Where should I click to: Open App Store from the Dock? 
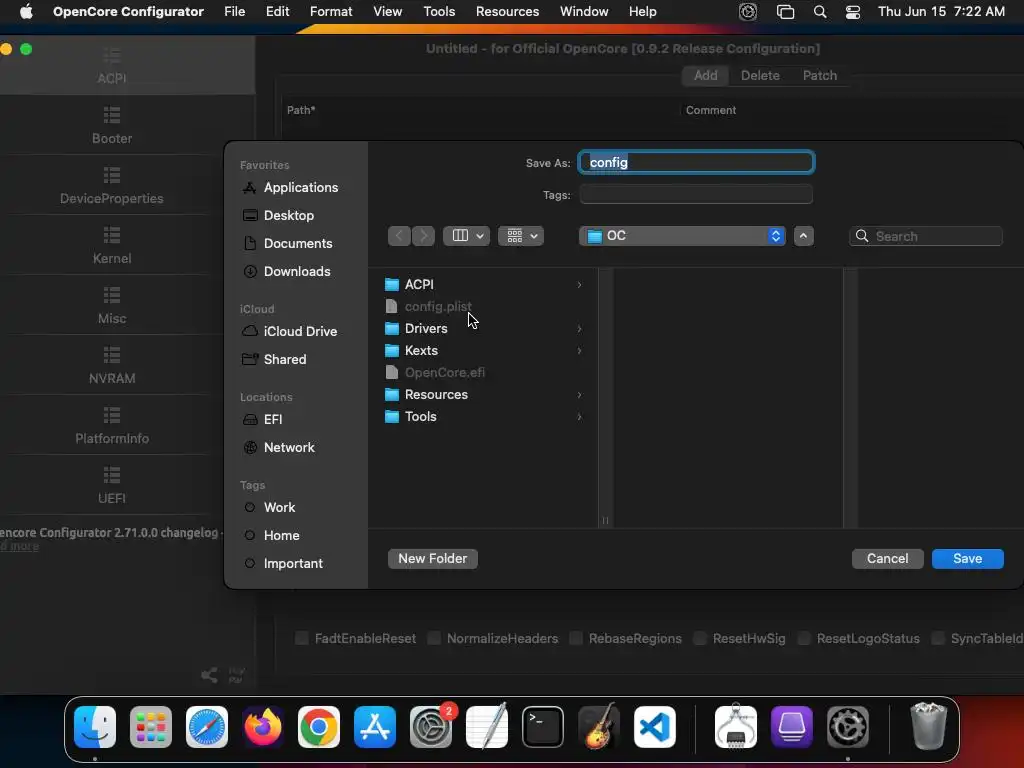click(x=375, y=727)
